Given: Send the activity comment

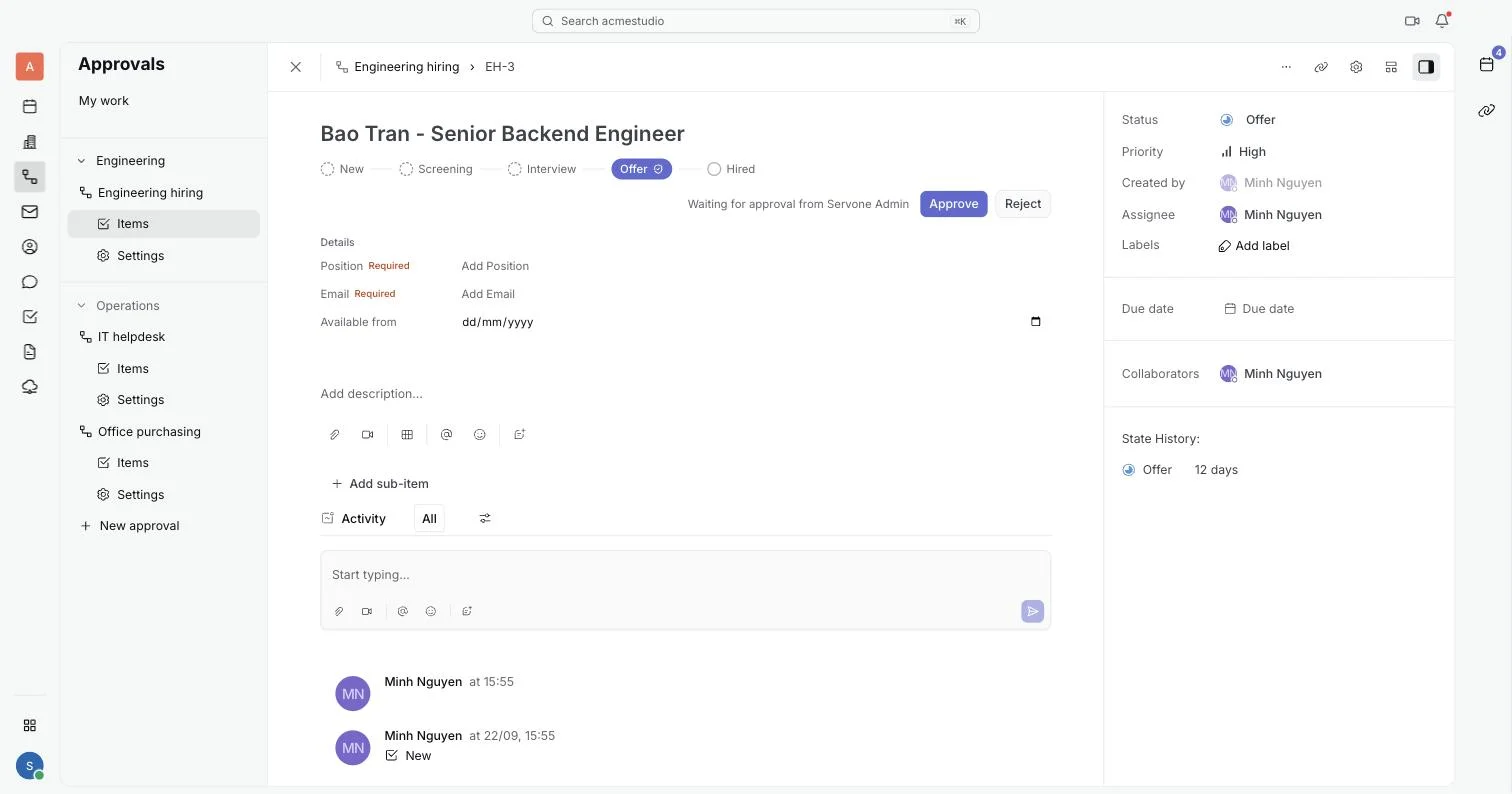Looking at the screenshot, I should pyautogui.click(x=1033, y=611).
